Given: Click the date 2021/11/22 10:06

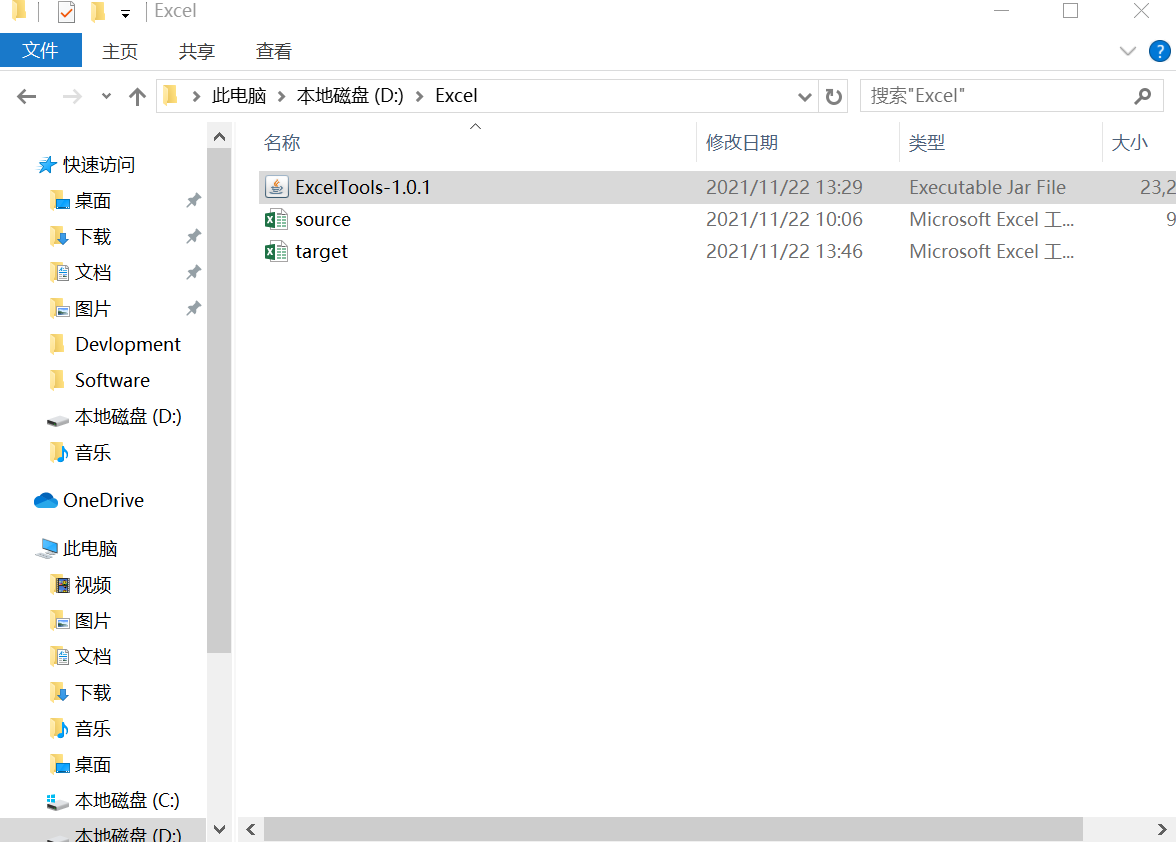Looking at the screenshot, I should 784,219.
